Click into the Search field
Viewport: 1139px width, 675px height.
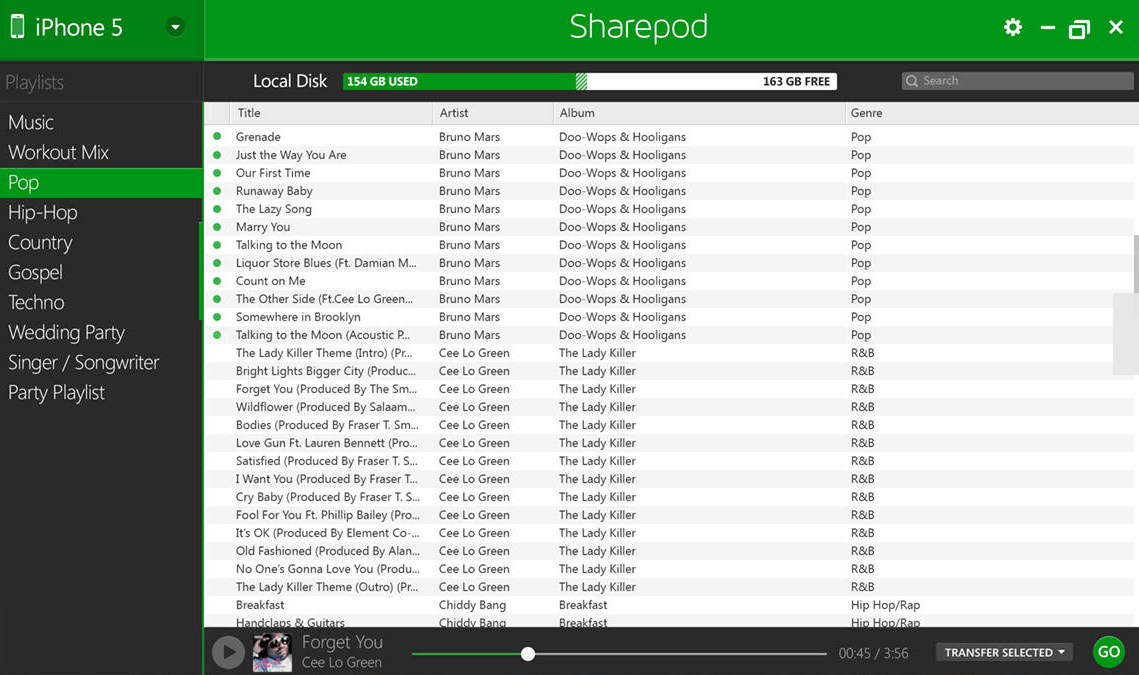coord(1017,81)
